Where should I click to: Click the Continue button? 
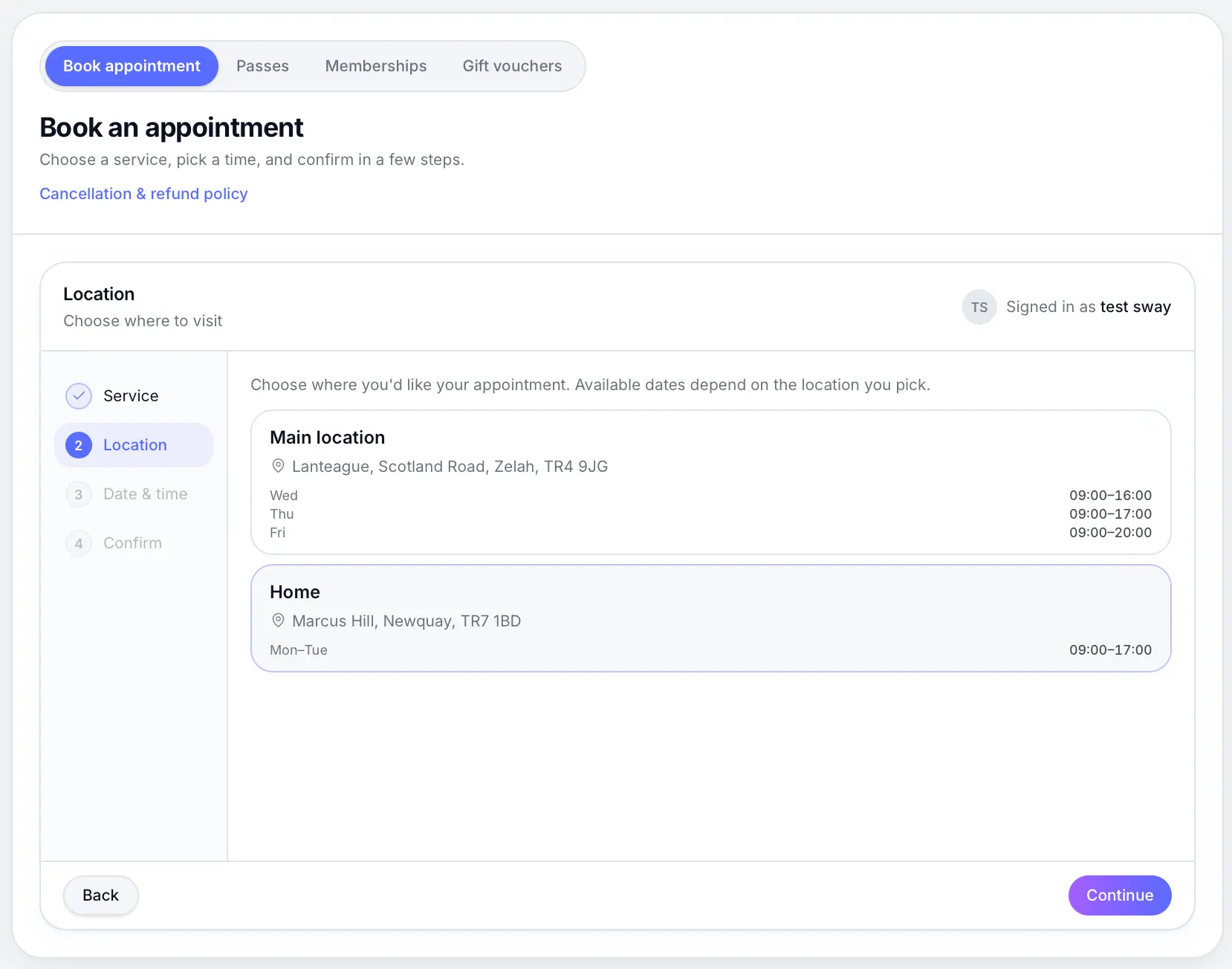[x=1120, y=895]
